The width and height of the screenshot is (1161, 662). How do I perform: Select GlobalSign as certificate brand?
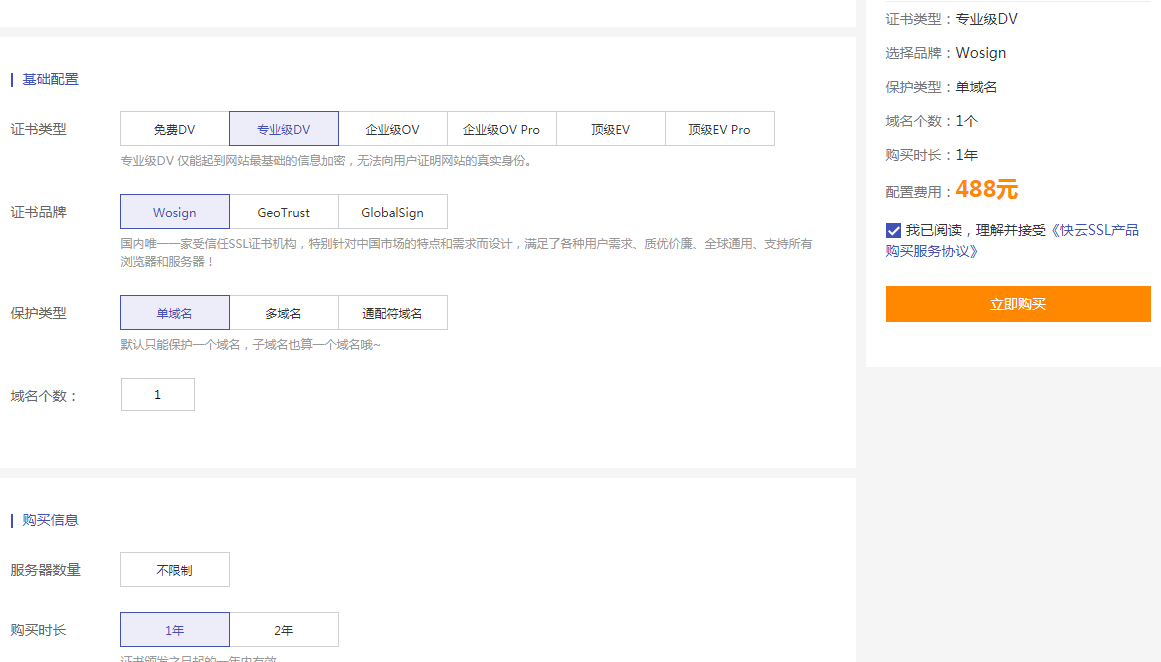coord(393,211)
